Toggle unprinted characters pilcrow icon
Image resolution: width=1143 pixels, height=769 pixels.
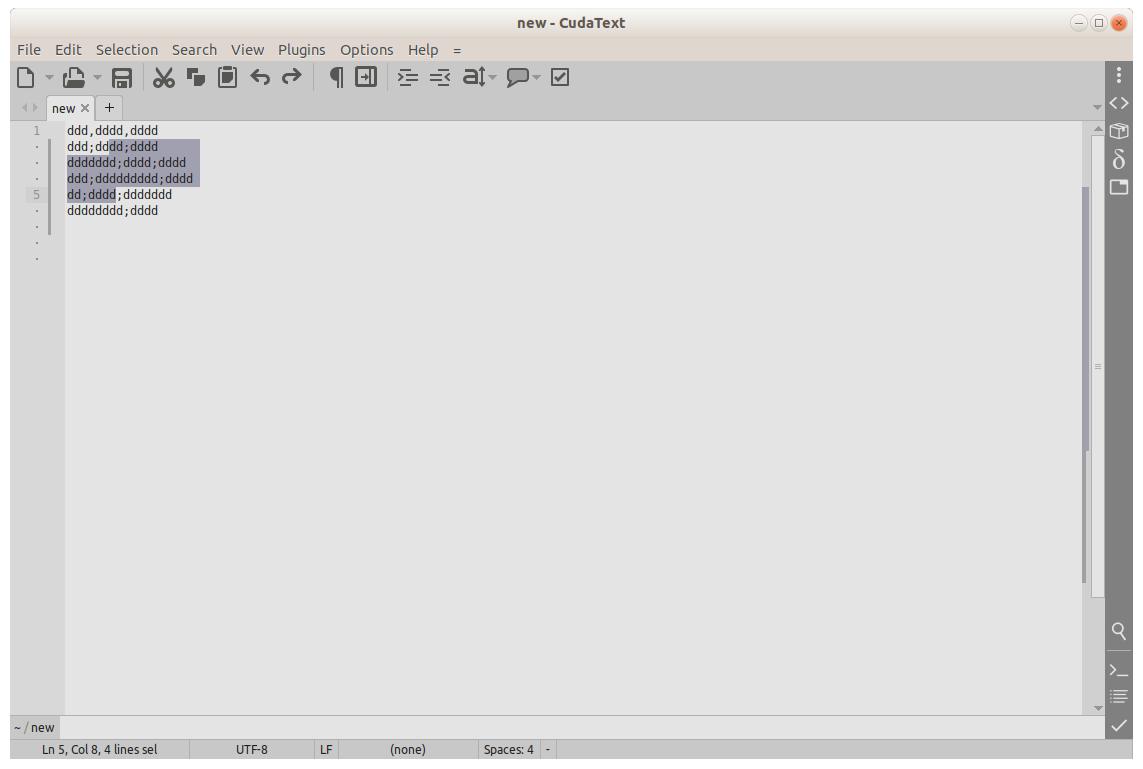[336, 78]
